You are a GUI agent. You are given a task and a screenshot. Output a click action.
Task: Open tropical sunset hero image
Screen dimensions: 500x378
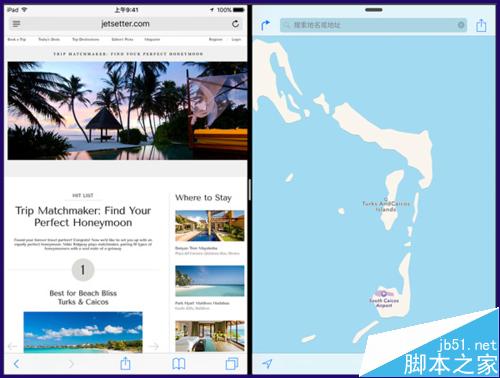(127, 111)
